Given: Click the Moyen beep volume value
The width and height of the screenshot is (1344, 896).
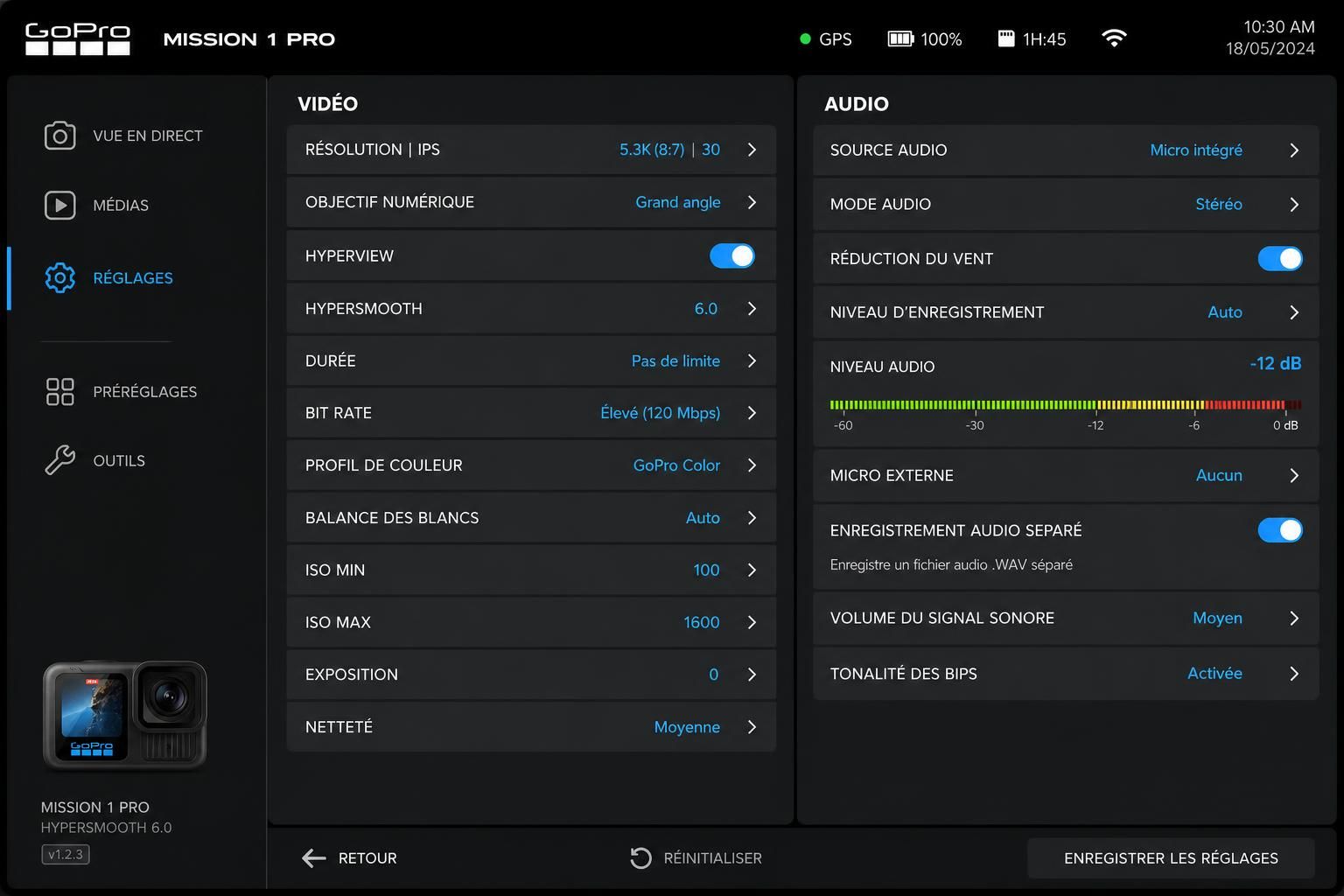Looking at the screenshot, I should point(1217,618).
